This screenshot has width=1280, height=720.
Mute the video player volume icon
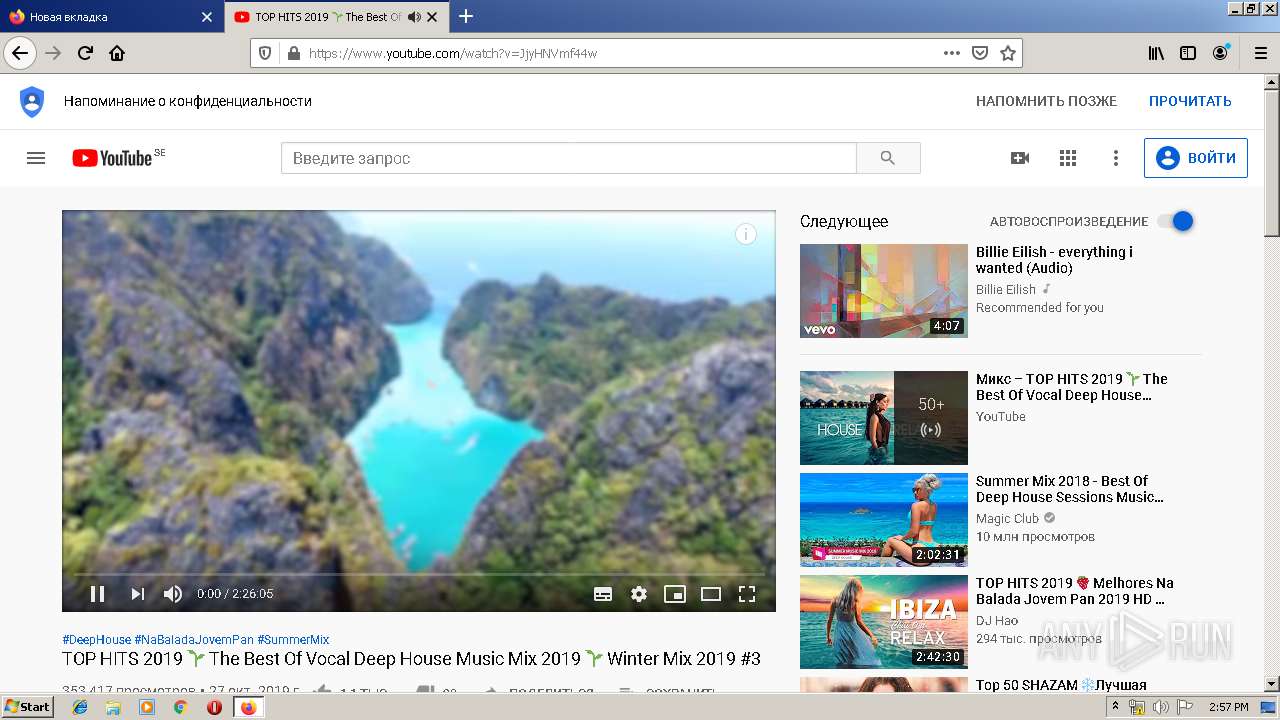[173, 594]
